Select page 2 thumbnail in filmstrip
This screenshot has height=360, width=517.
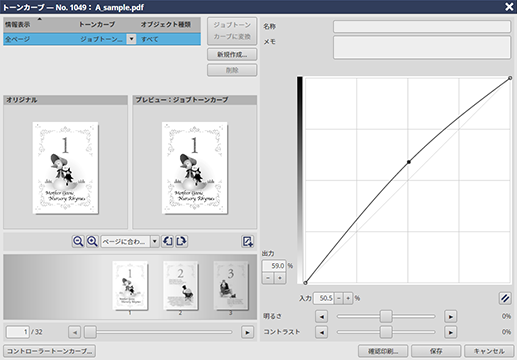[180, 285]
